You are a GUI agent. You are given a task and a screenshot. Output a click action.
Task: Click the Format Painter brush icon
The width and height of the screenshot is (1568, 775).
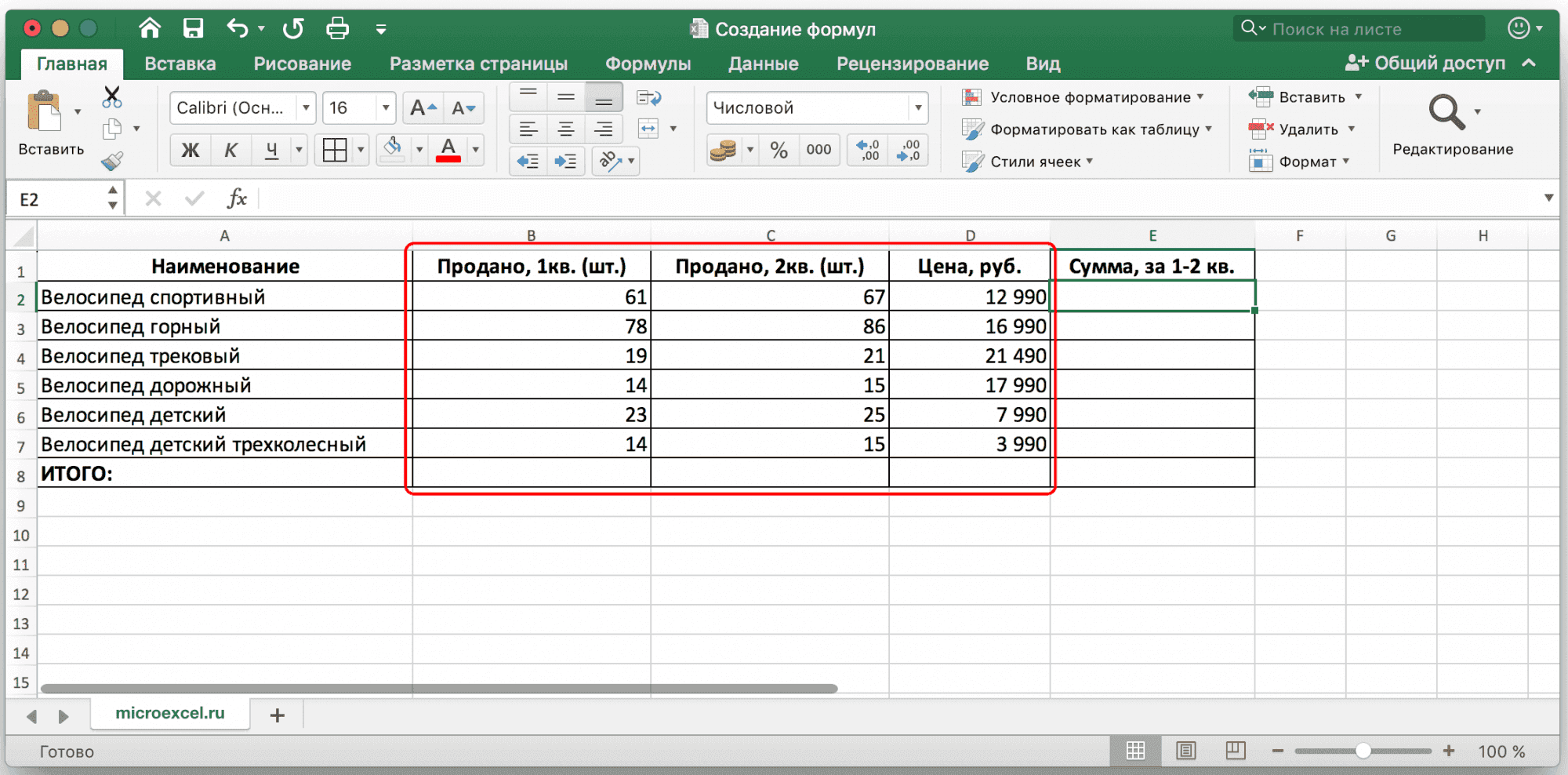point(112,161)
